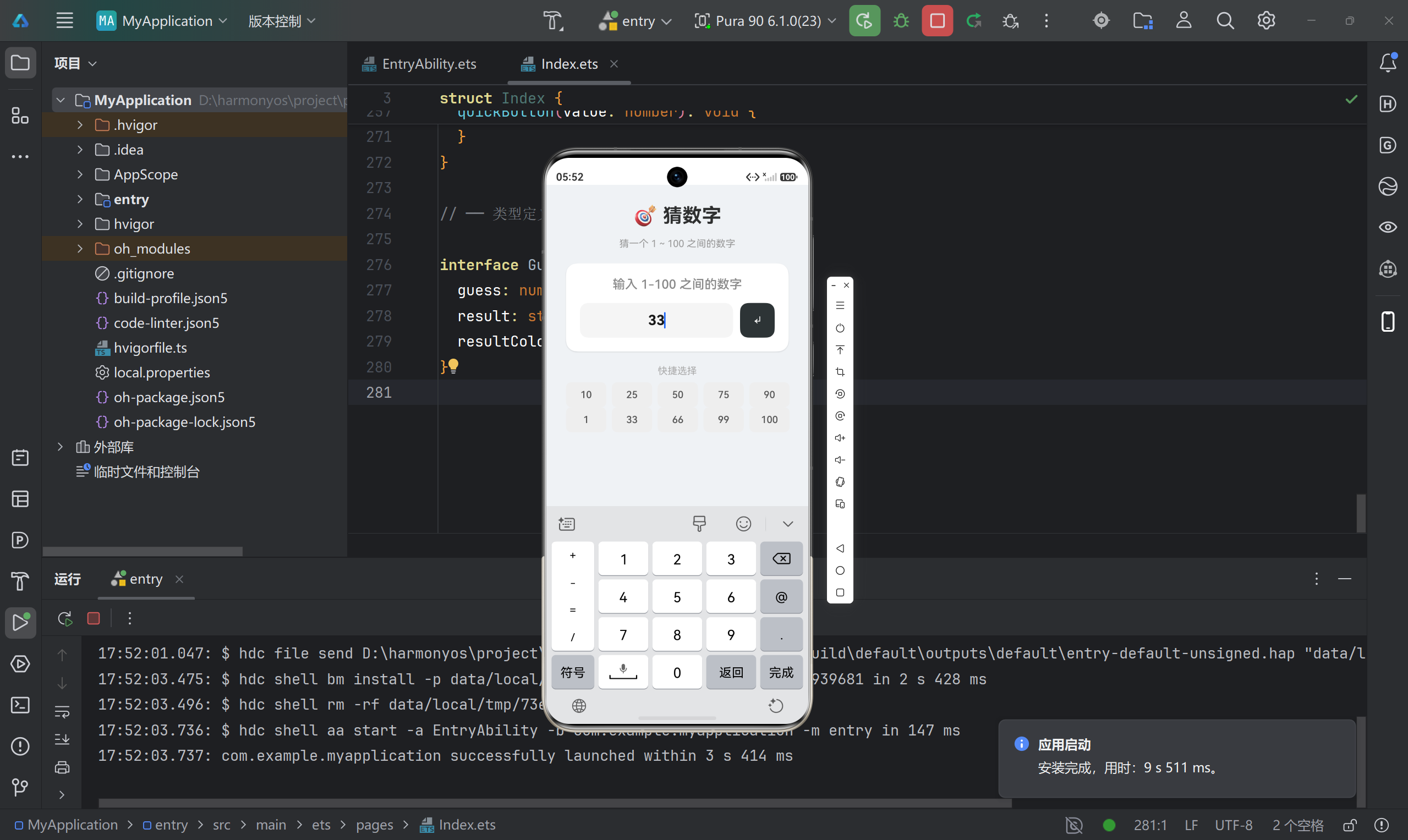
Task: Expand the .idea folder
Action: pyautogui.click(x=80, y=150)
